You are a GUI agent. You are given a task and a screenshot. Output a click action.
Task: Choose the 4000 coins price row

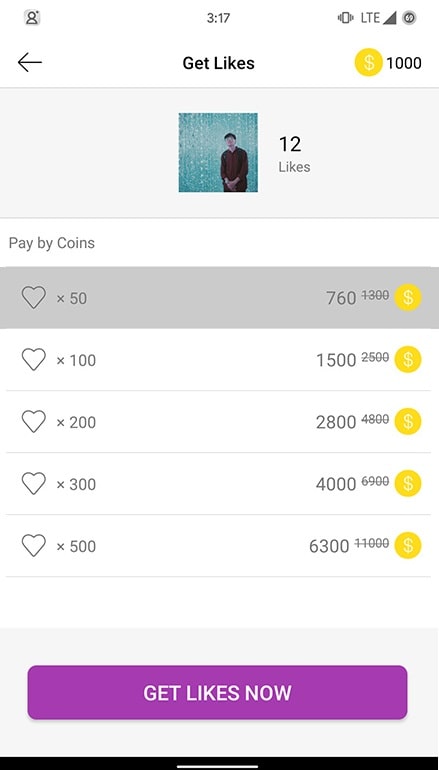coord(220,484)
